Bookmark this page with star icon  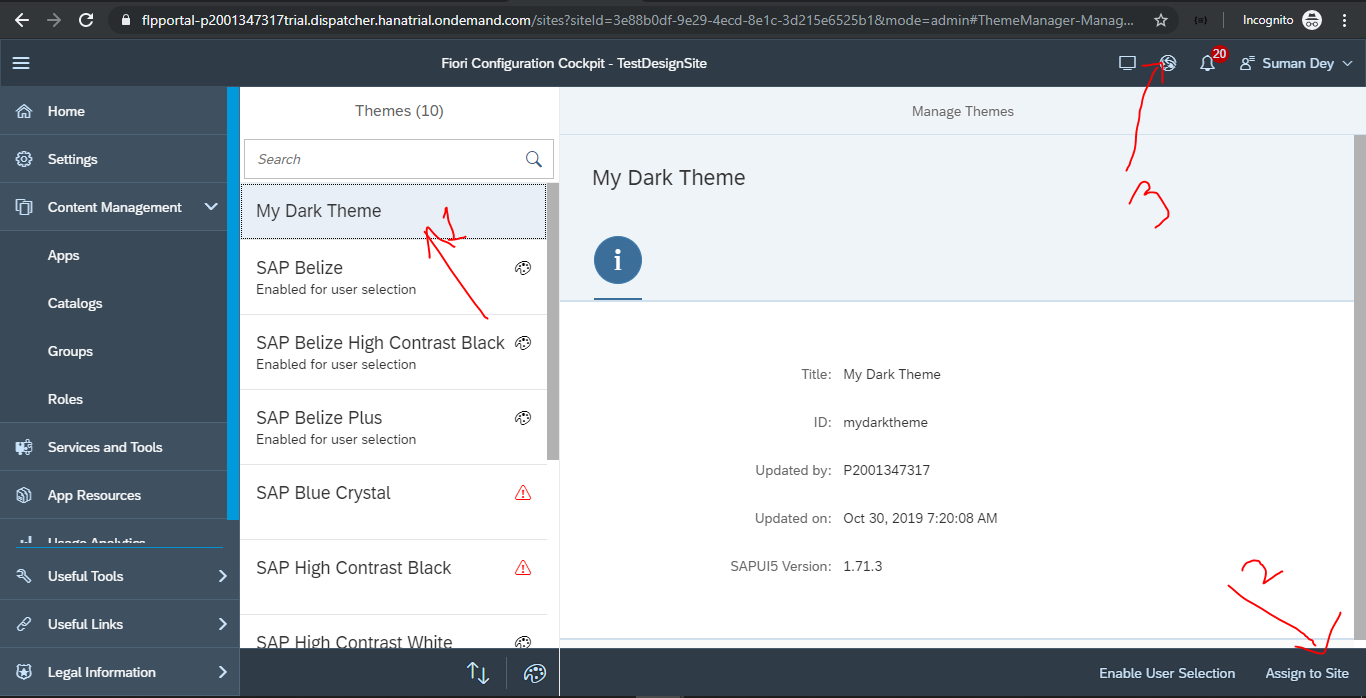tap(1161, 20)
